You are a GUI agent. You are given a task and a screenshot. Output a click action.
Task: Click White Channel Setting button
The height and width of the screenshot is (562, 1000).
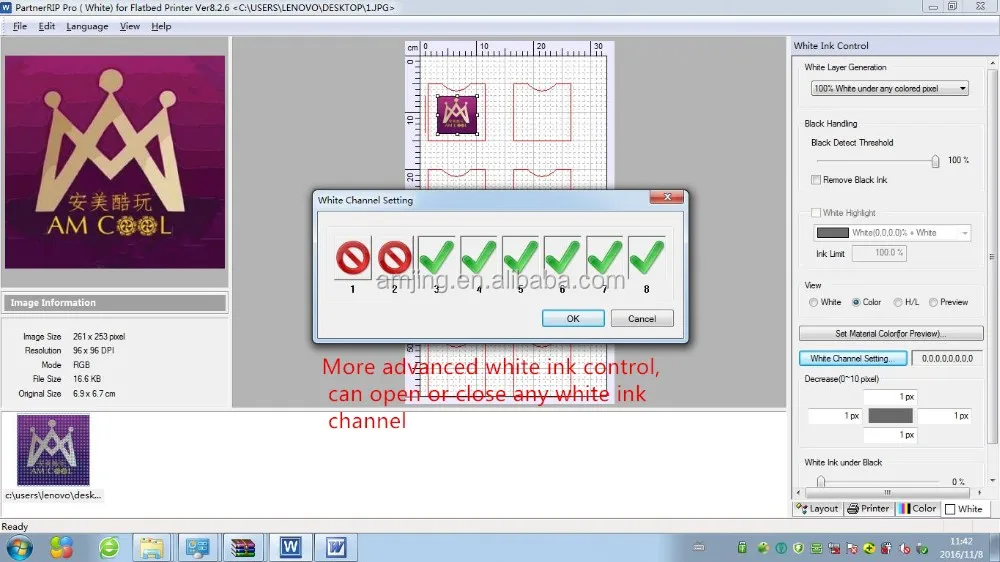click(853, 359)
